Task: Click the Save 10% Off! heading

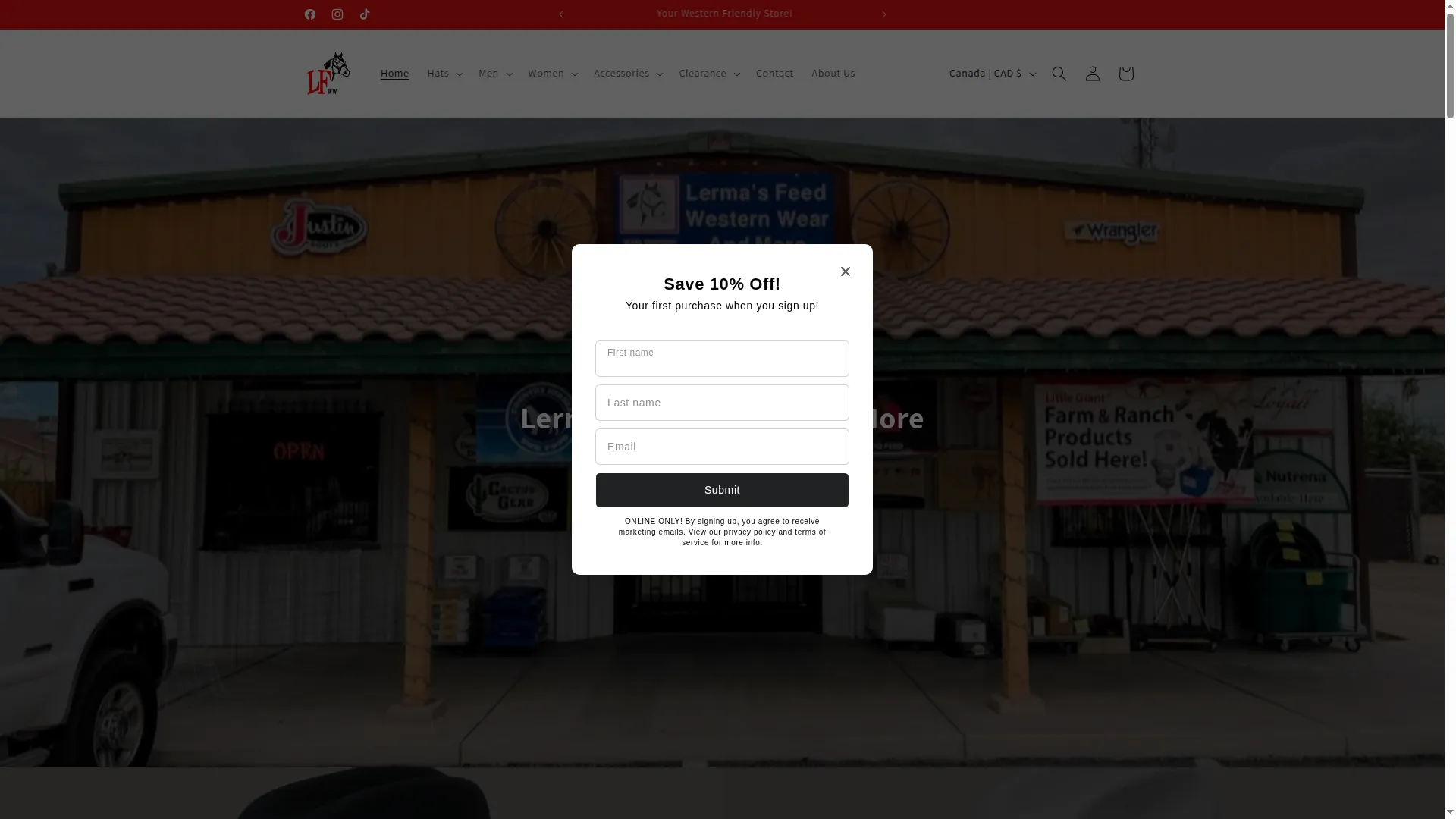Action: point(722,284)
